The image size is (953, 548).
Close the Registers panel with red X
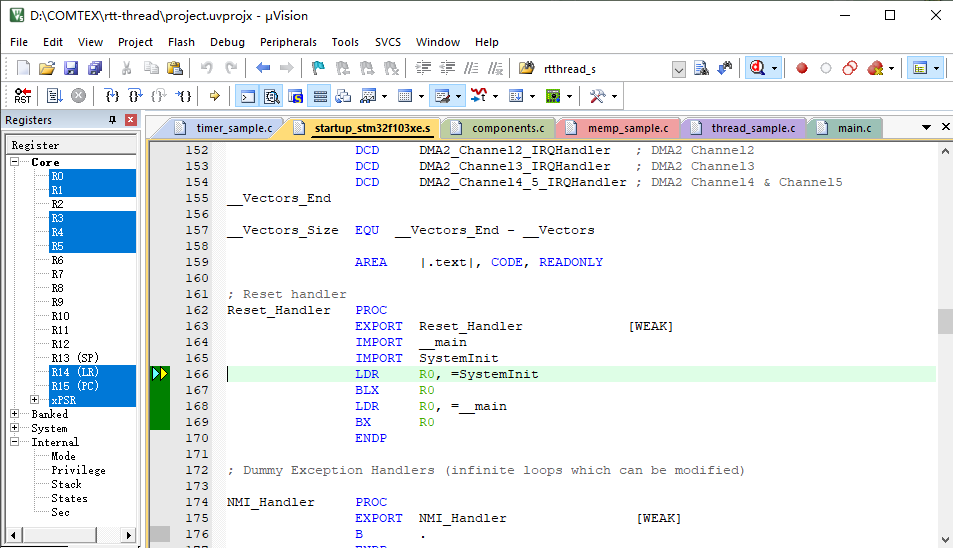tap(130, 120)
